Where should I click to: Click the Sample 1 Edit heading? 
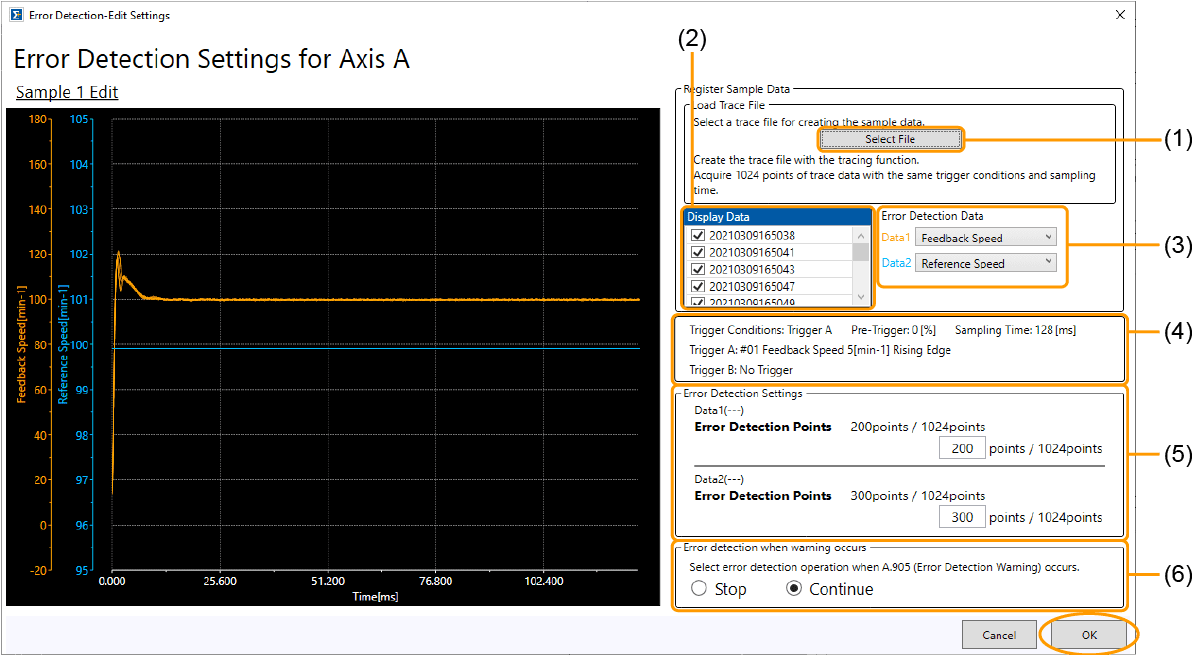pos(67,92)
